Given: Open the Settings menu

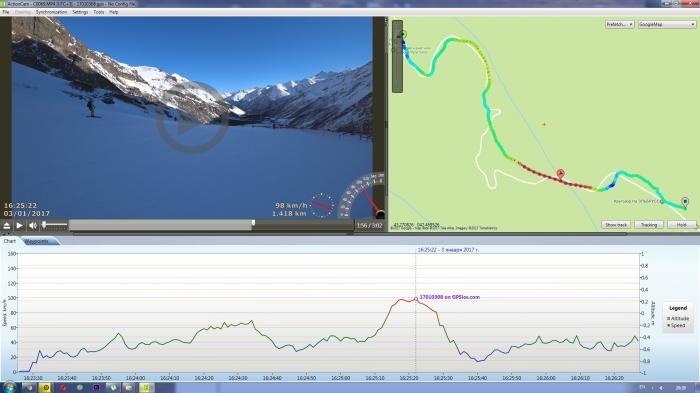Looking at the screenshot, I should click(80, 12).
